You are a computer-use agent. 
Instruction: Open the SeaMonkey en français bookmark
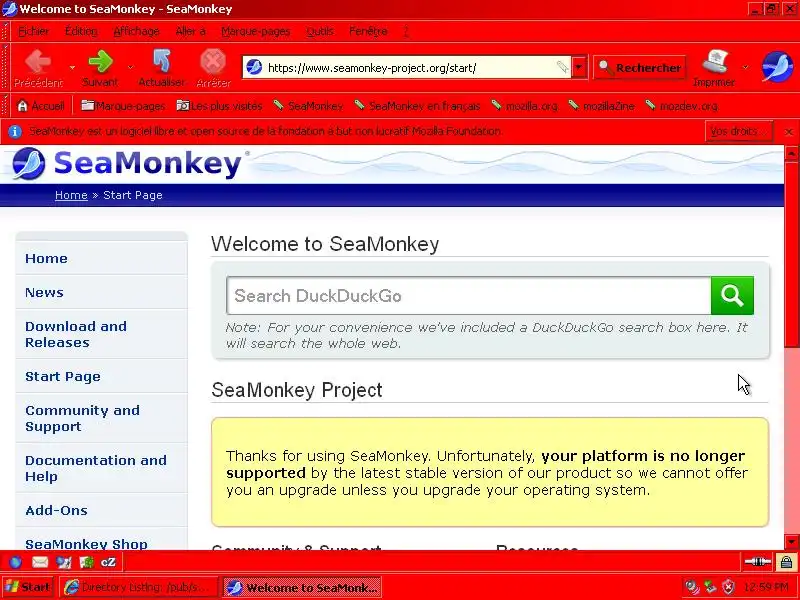(417, 106)
